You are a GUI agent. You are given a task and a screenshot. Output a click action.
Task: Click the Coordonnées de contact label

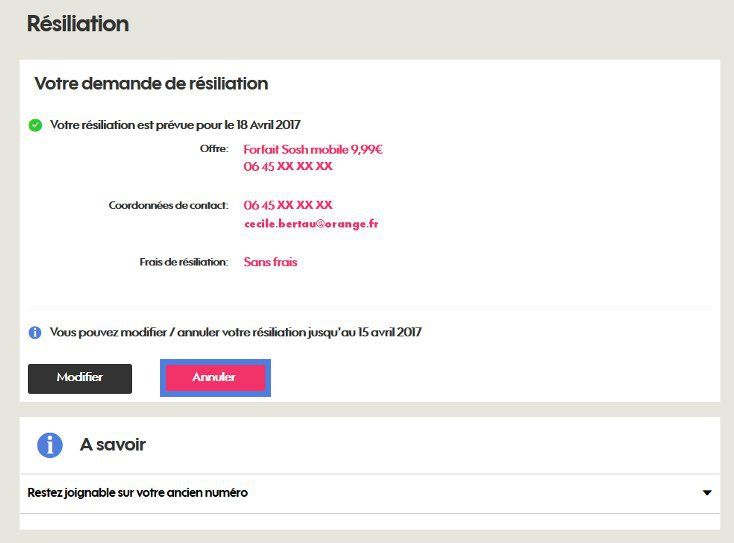pos(168,205)
